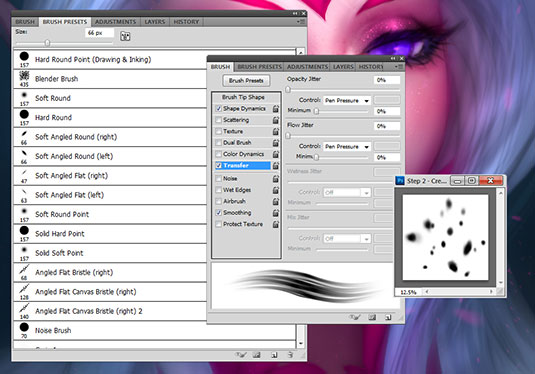Click Flow Jitter percentage field
Viewport: 535px width, 374px height.
tap(387, 126)
